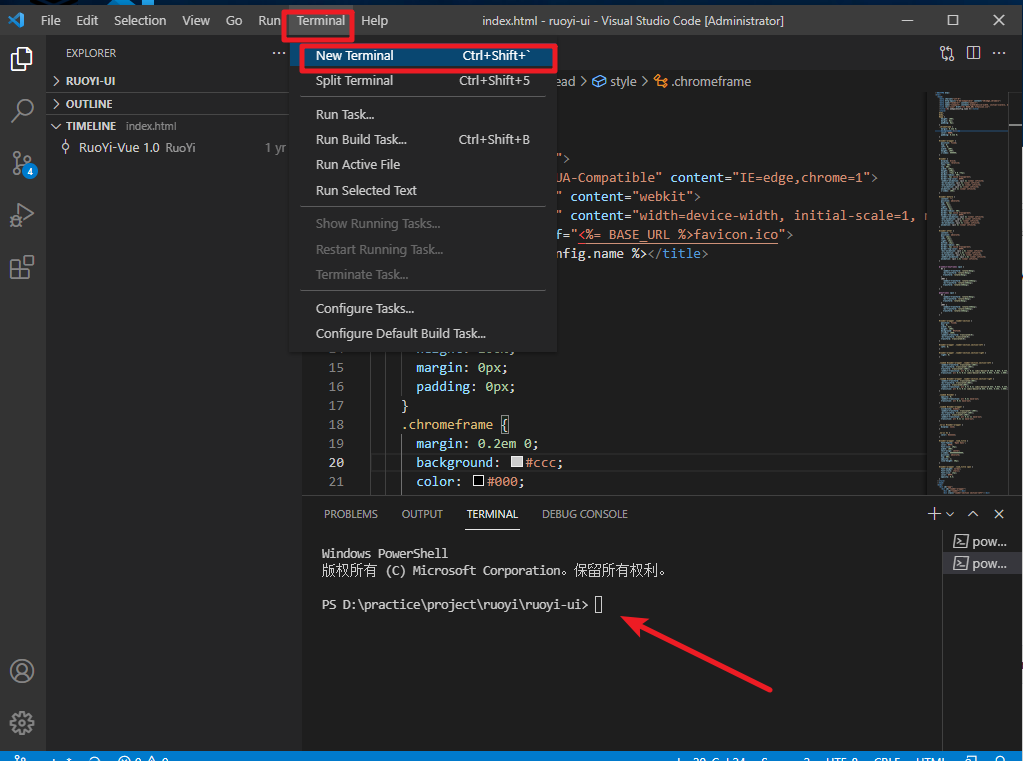
Task: Open the Selection menu
Action: (140, 20)
